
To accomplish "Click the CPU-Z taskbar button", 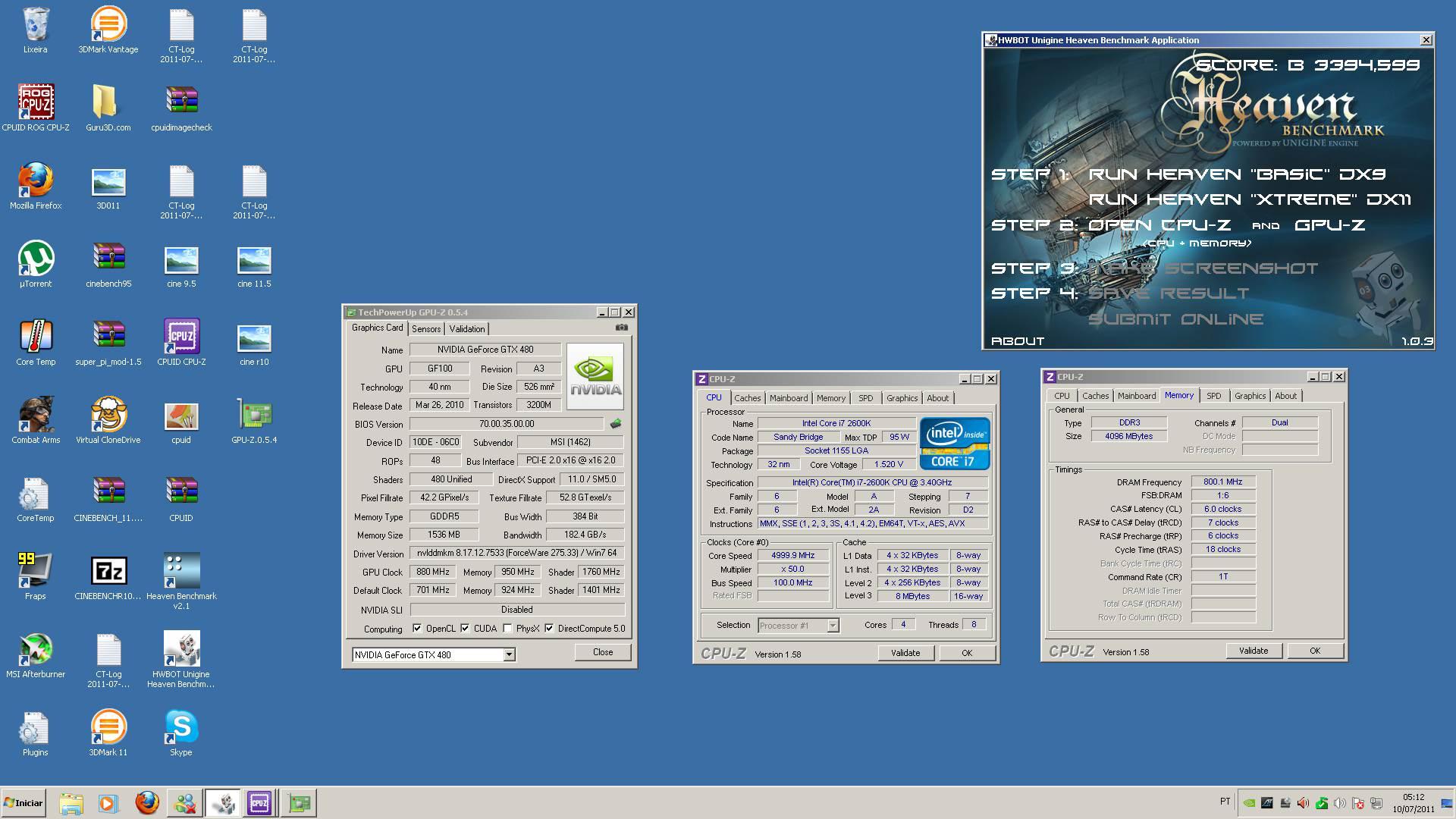I will [259, 803].
